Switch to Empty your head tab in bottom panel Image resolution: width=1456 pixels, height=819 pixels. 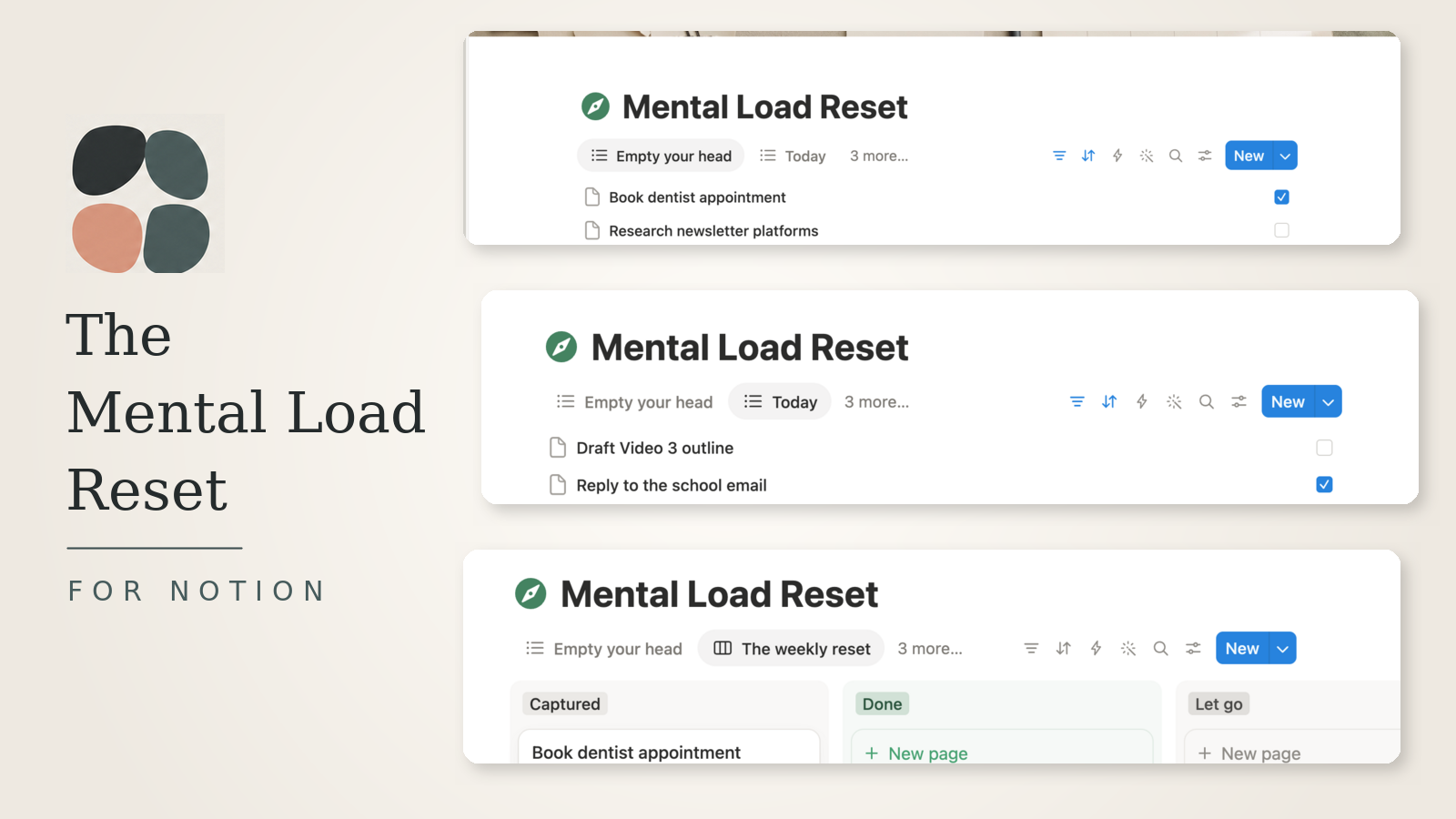604,648
